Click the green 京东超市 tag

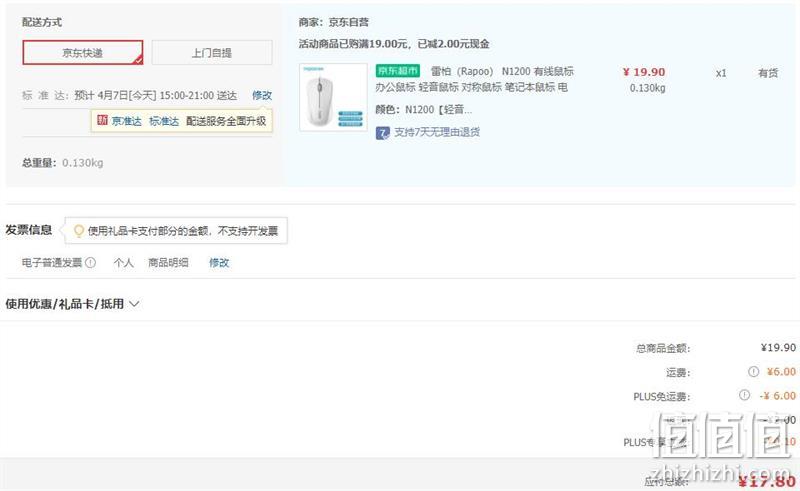pyautogui.click(x=397, y=71)
